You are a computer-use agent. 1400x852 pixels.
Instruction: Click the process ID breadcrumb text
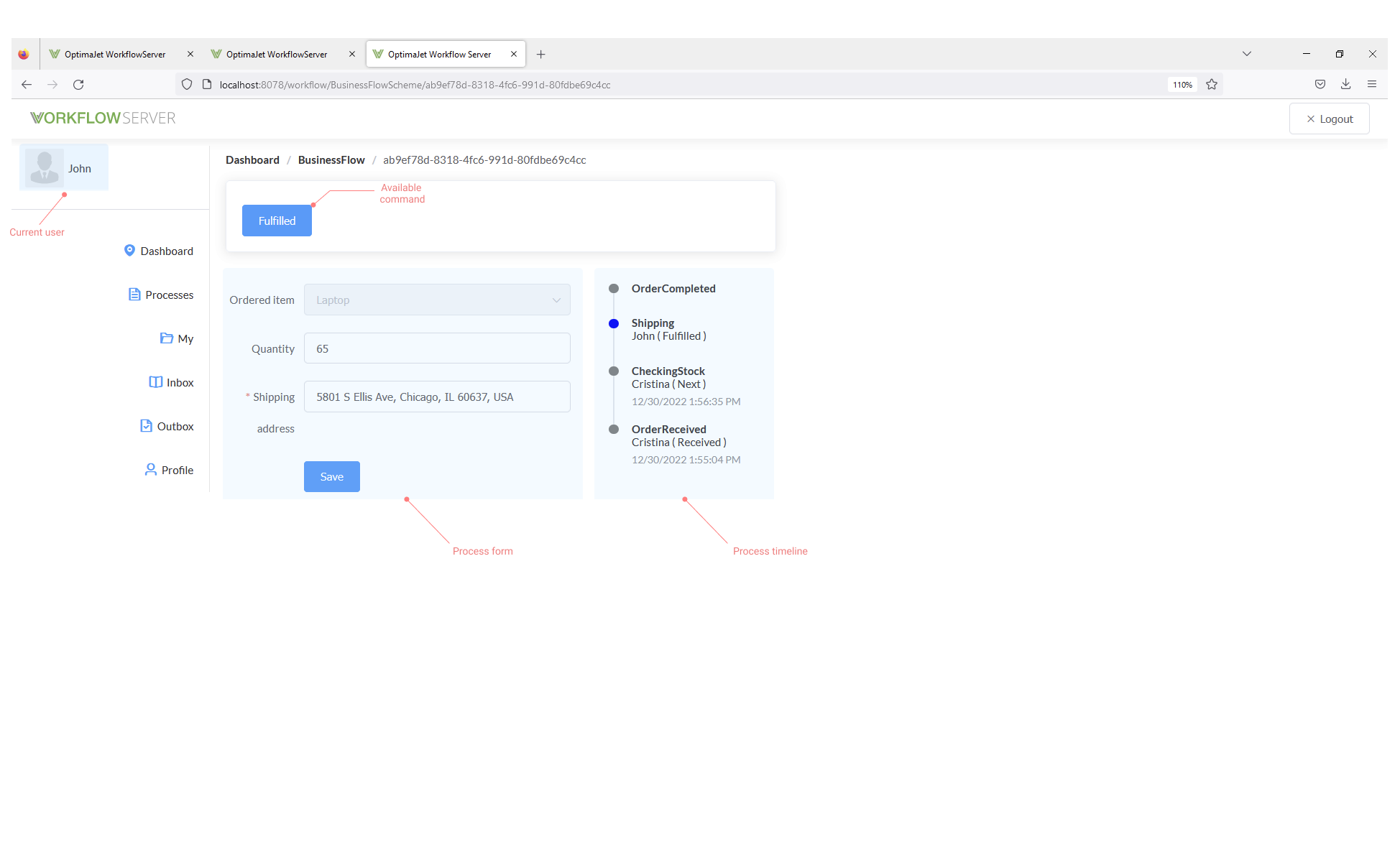pos(484,159)
